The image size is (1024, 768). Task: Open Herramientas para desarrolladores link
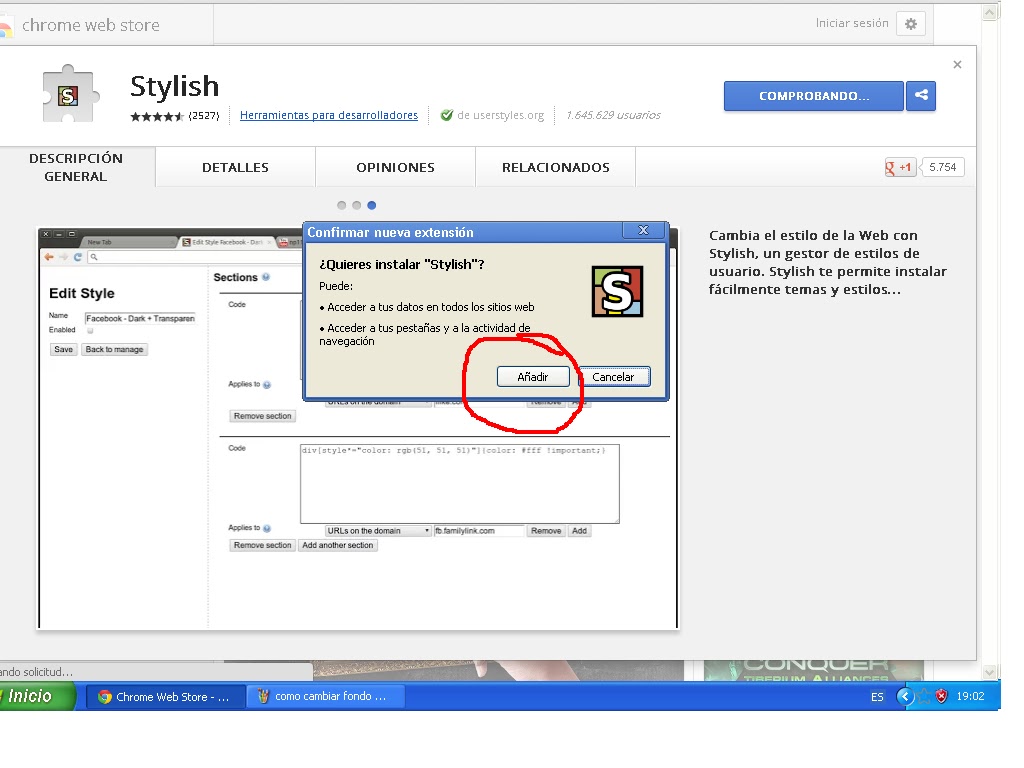tap(328, 115)
